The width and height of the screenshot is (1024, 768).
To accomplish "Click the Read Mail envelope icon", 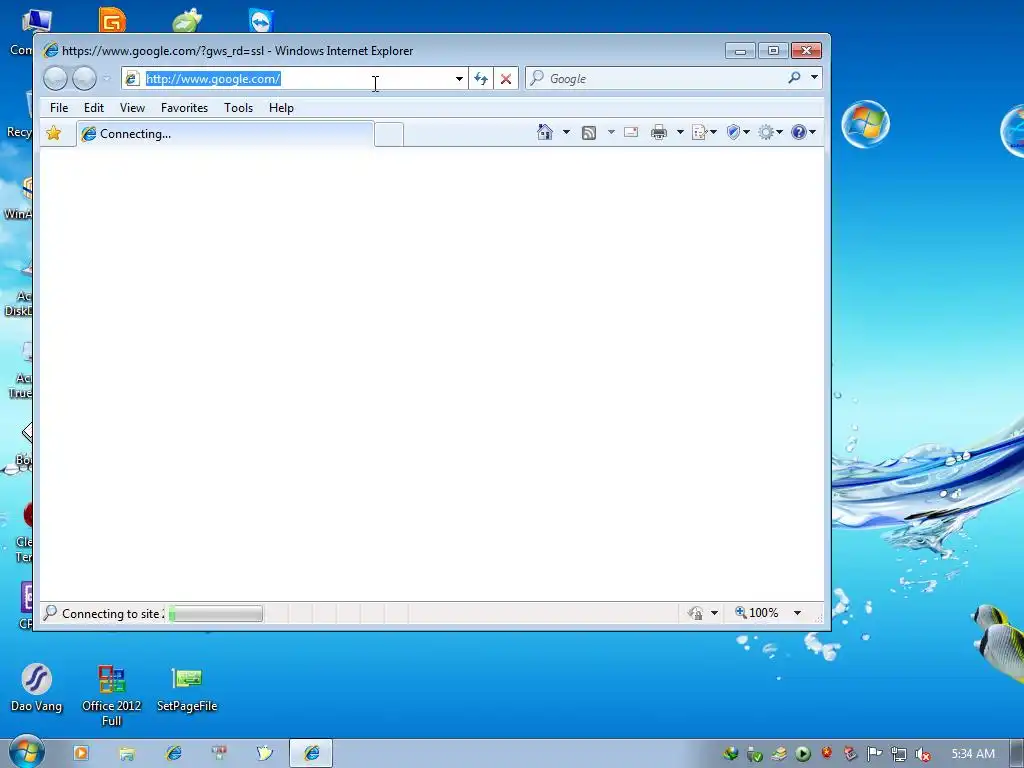I will pyautogui.click(x=631, y=133).
